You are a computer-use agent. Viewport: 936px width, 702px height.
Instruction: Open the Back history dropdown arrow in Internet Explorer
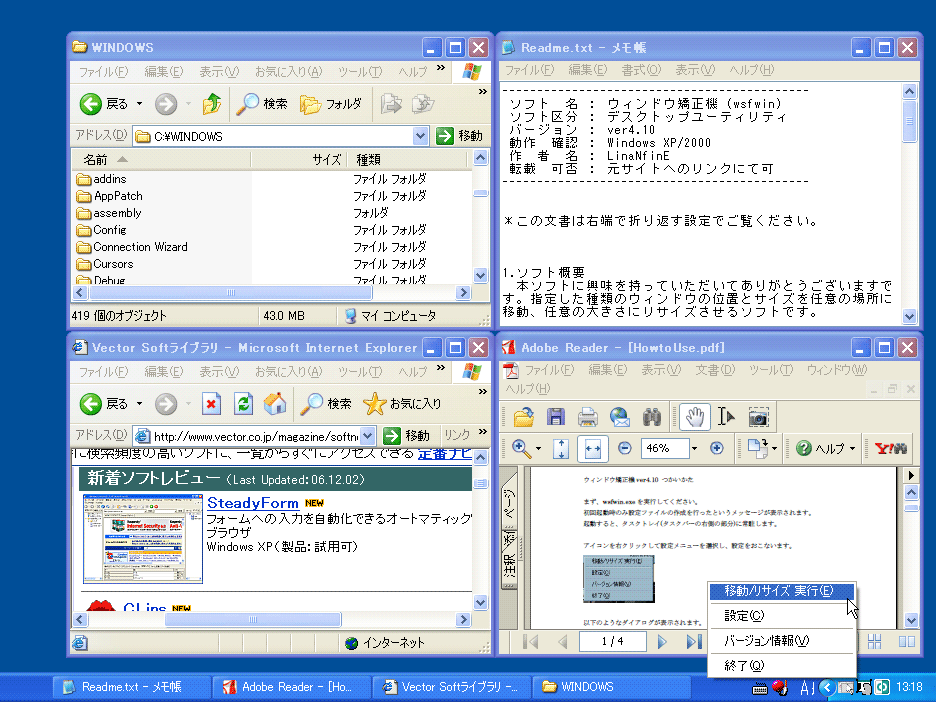coord(140,404)
